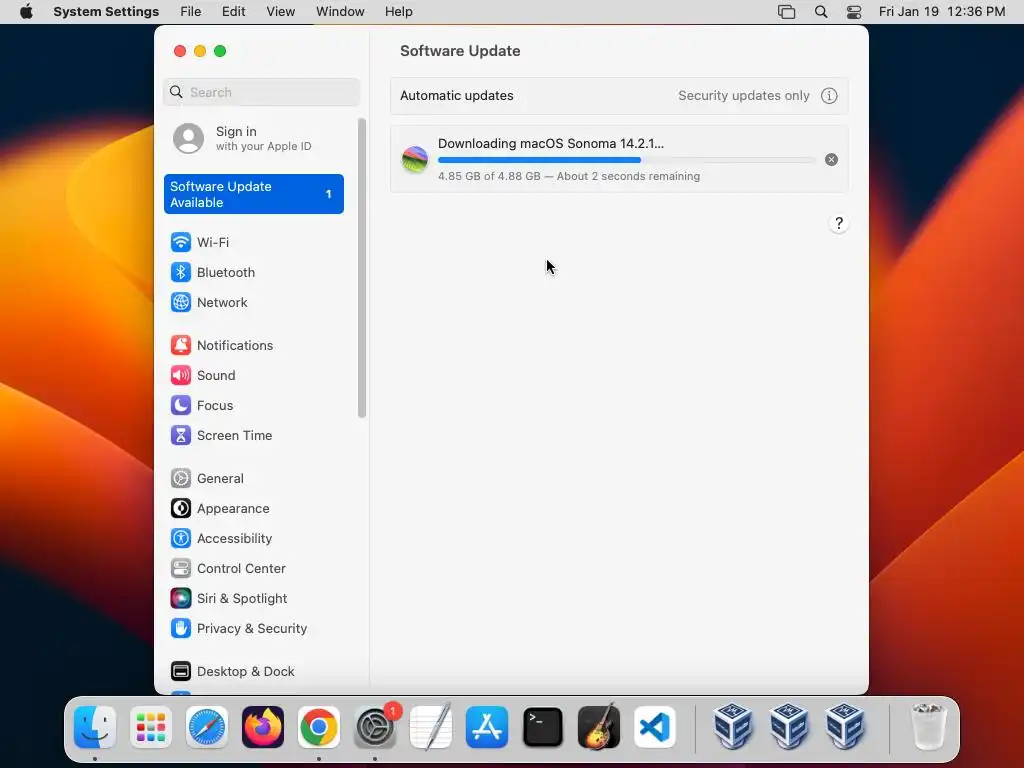
Task: Open Launchpad from the Dock
Action: 151,727
